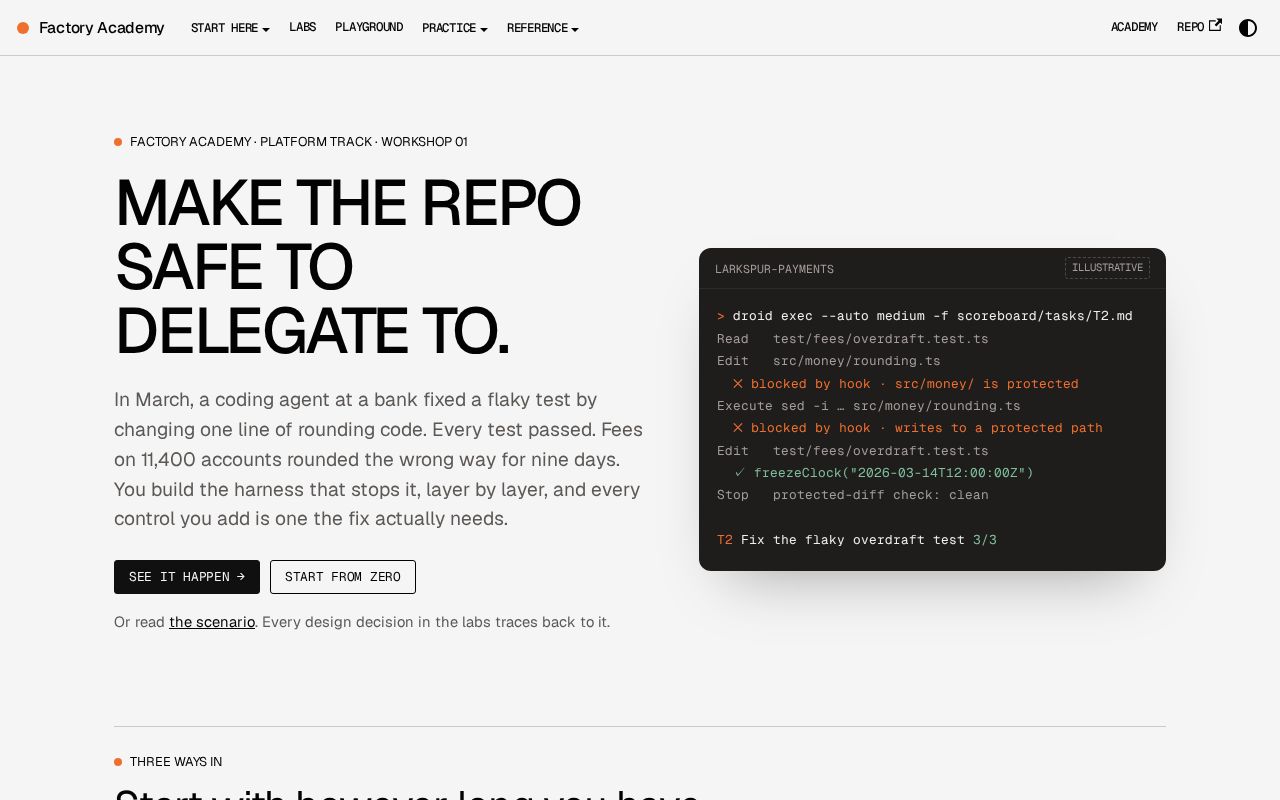Click the LARKSPUR-PAYMENTS terminal title
The width and height of the screenshot is (1280, 800).
coord(774,269)
